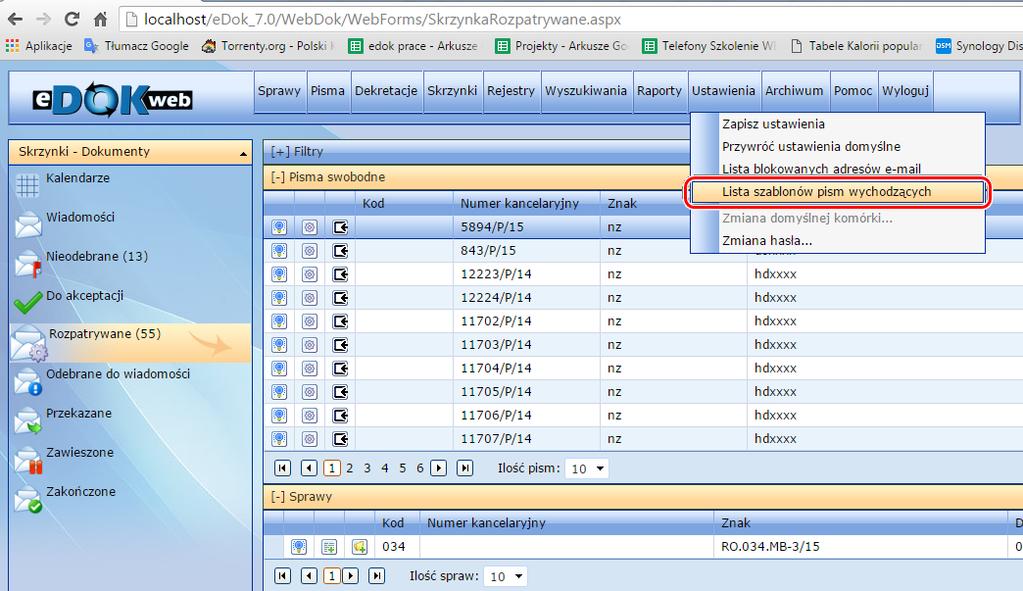Go to first page of Pisma list
1023x591 pixels.
click(x=282, y=468)
